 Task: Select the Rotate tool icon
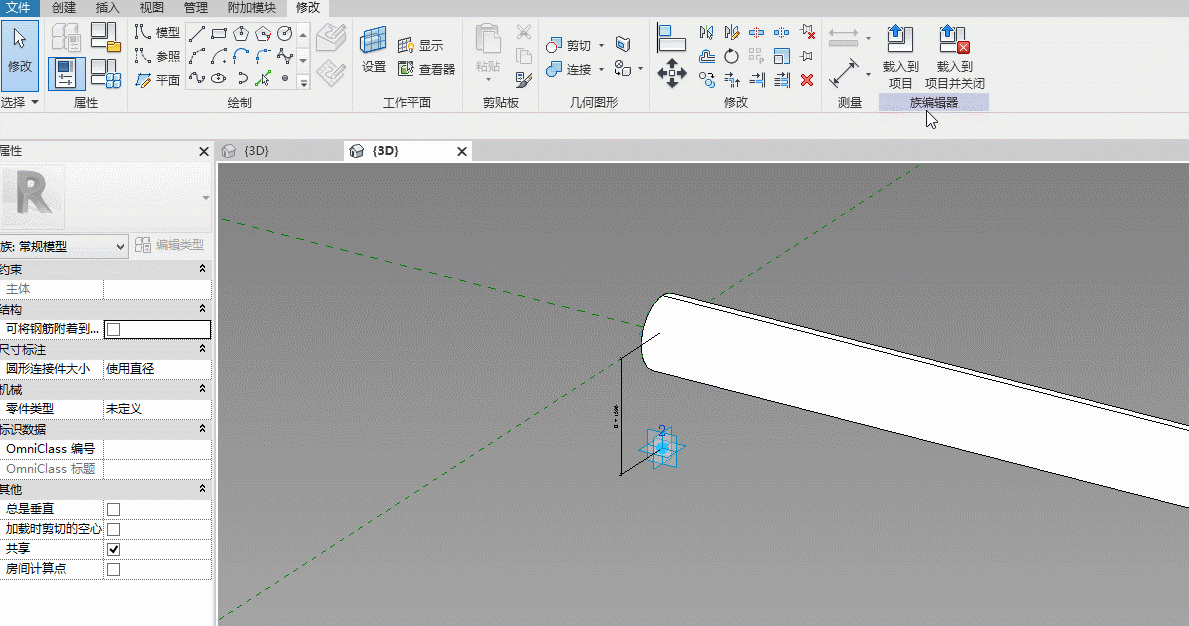tap(731, 56)
